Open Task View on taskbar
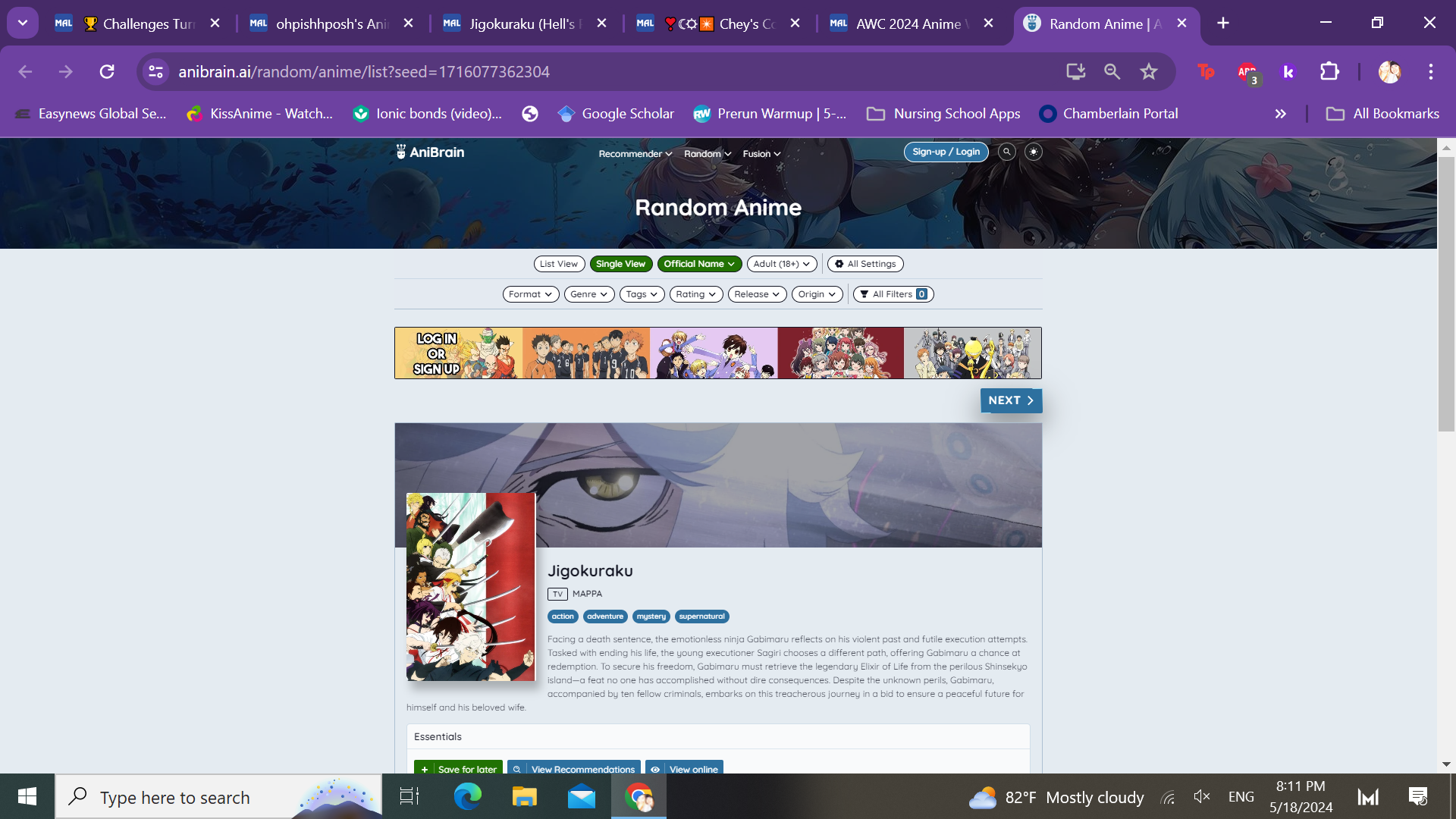 (x=409, y=796)
